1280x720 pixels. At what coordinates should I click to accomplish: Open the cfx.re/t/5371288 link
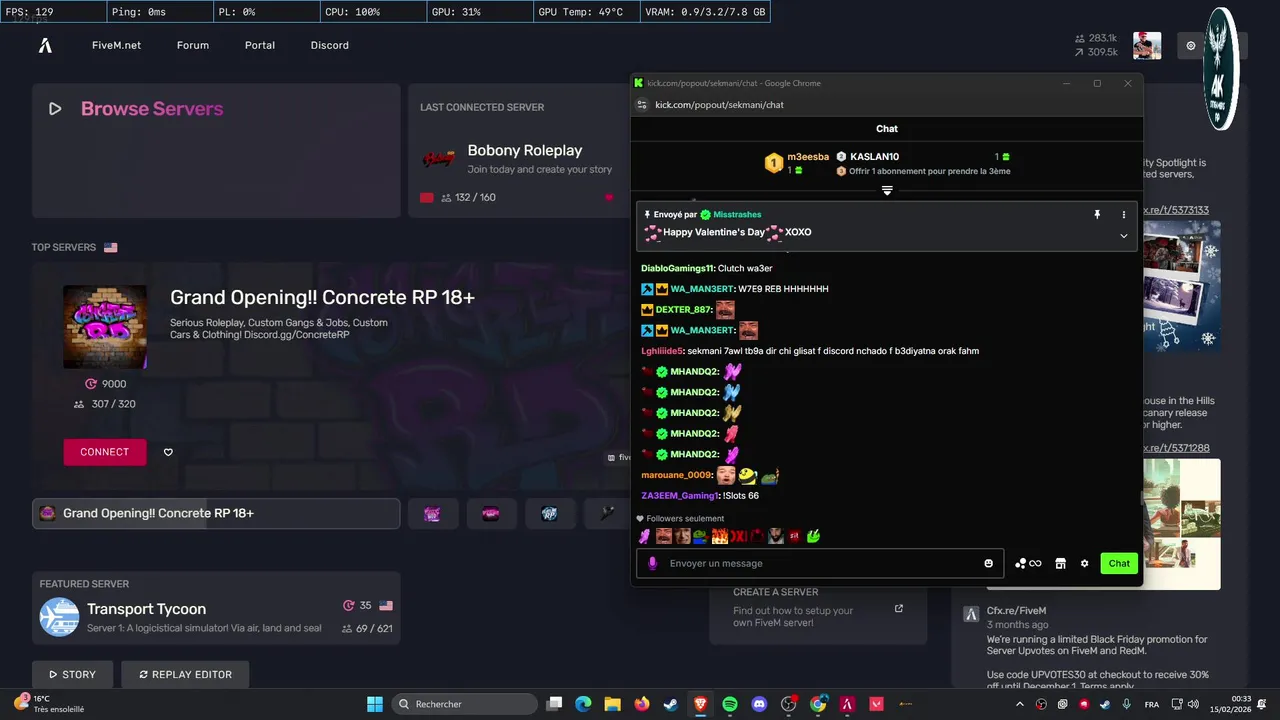pyautogui.click(x=1176, y=448)
